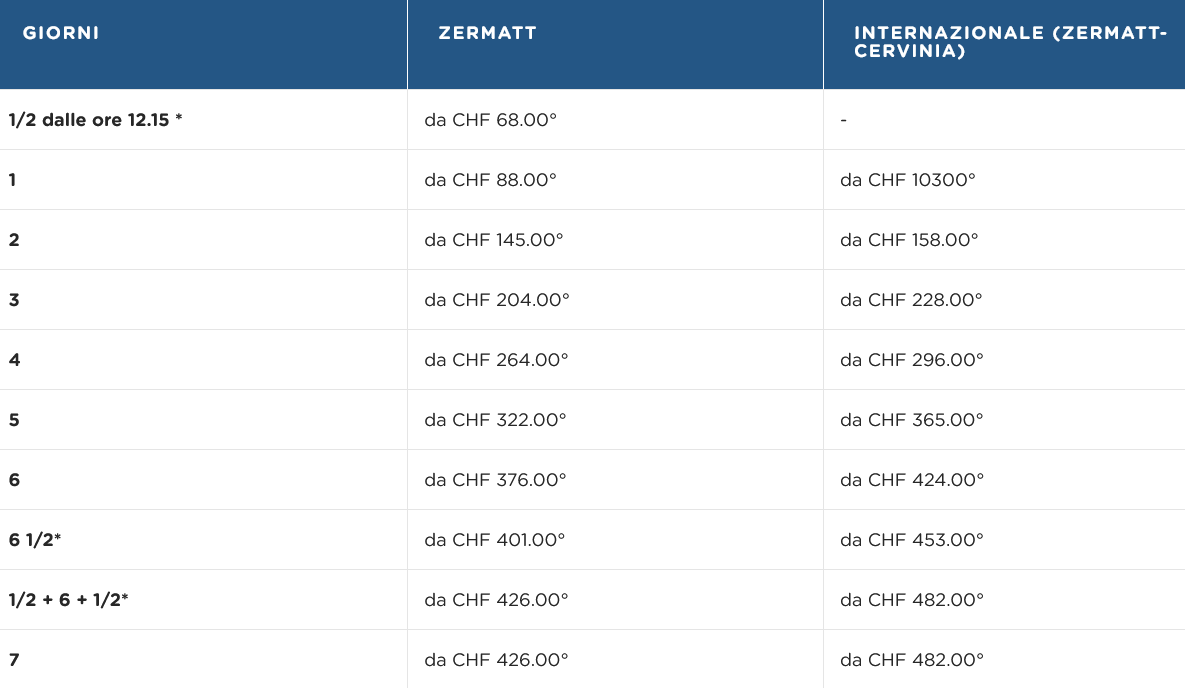Click the INTERNAZIONALE (ZERMATT-CERVINIA) header
1185x688 pixels.
[x=1010, y=42]
